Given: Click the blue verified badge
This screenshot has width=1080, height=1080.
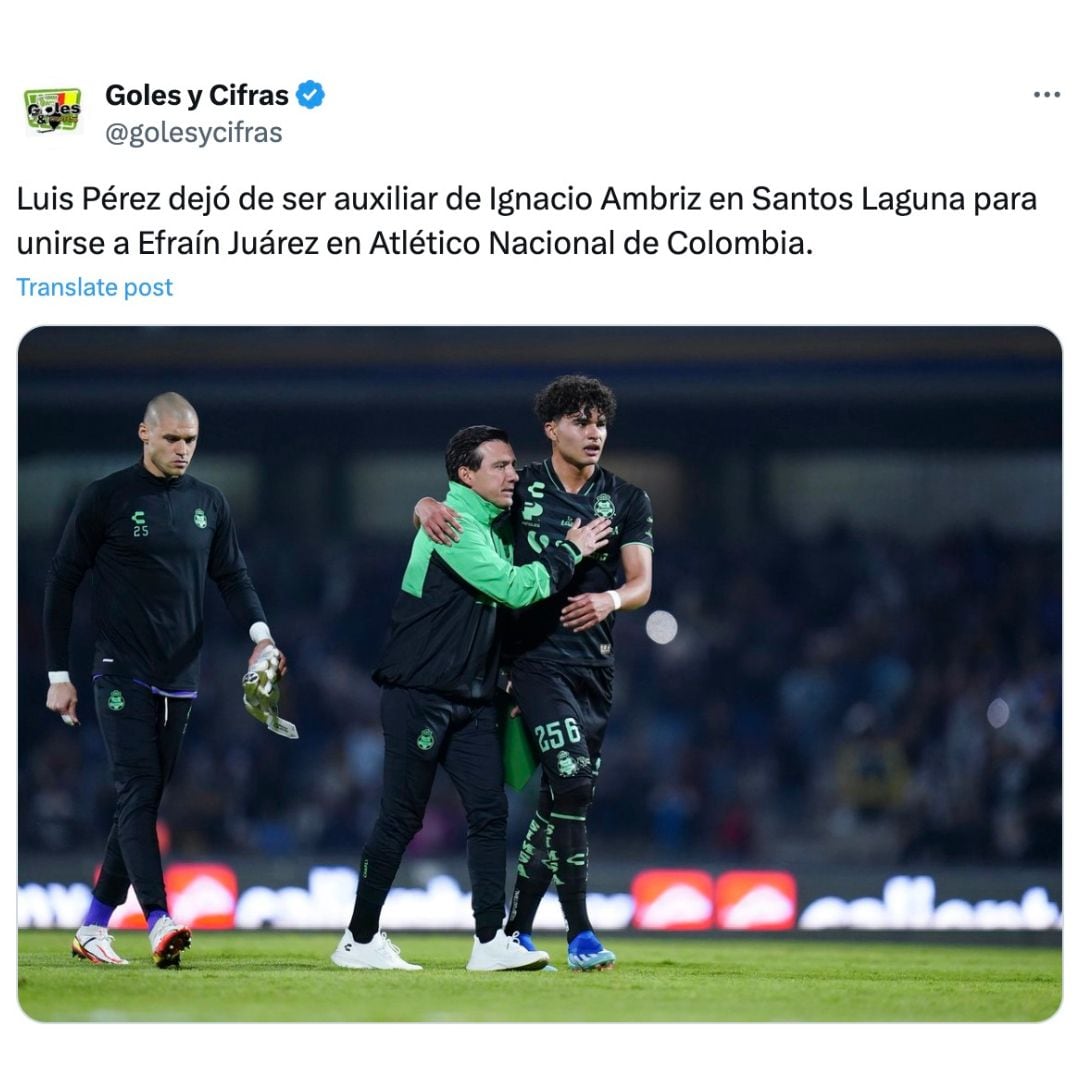Looking at the screenshot, I should [x=311, y=95].
